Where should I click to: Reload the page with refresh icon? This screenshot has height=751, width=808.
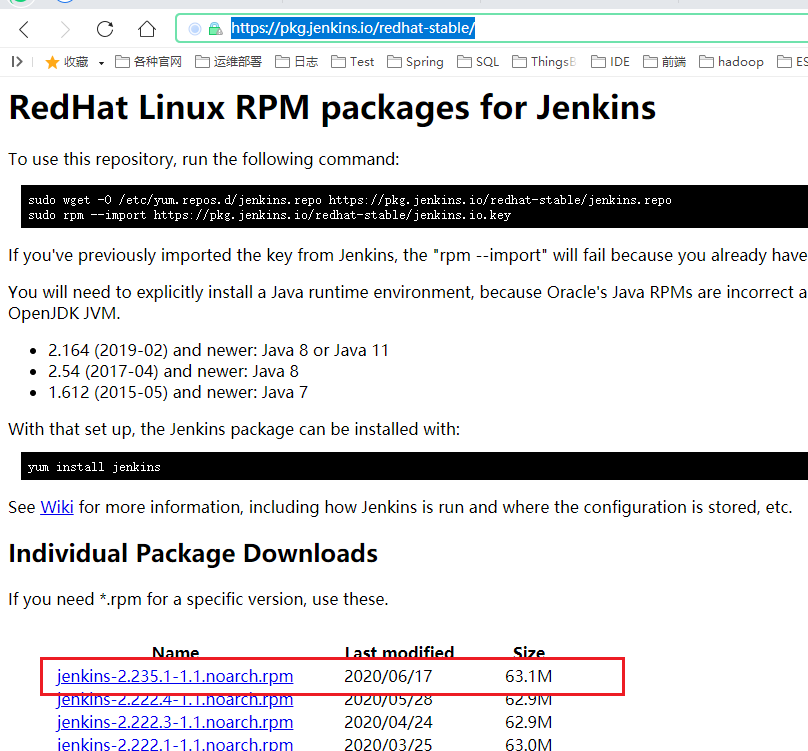(105, 29)
